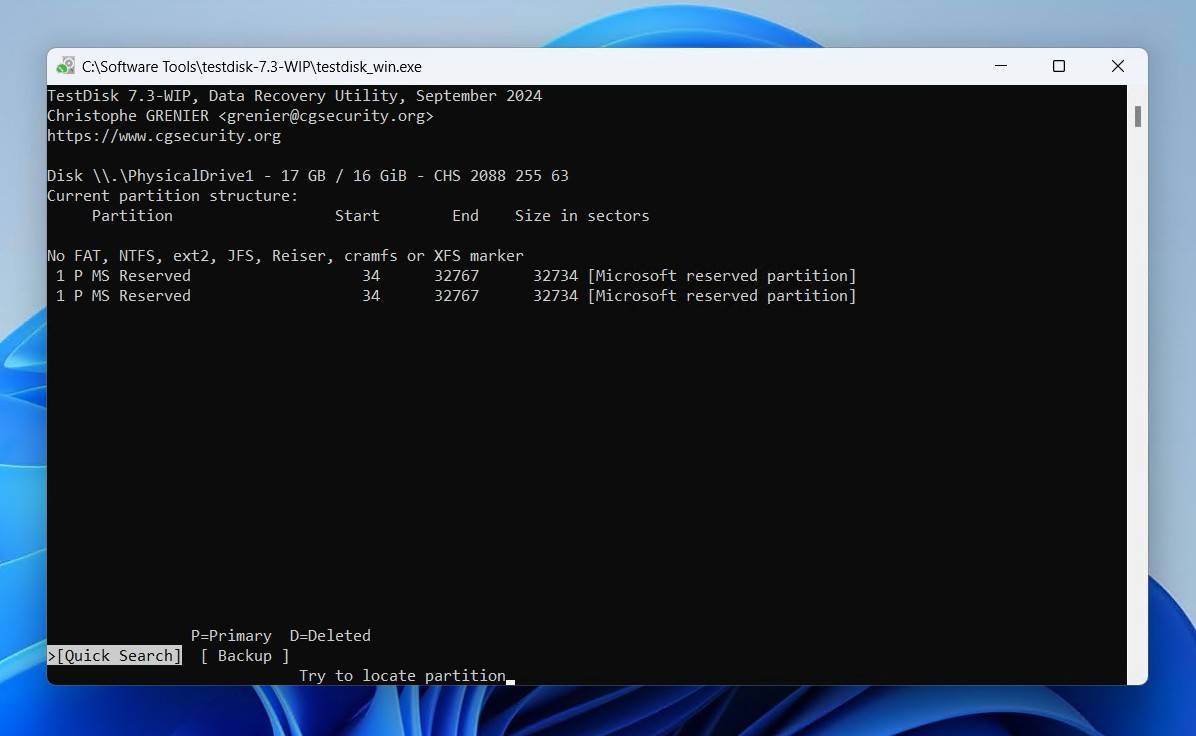Click the https://www.cgsecurity.org URL text
1196x736 pixels.
(164, 136)
